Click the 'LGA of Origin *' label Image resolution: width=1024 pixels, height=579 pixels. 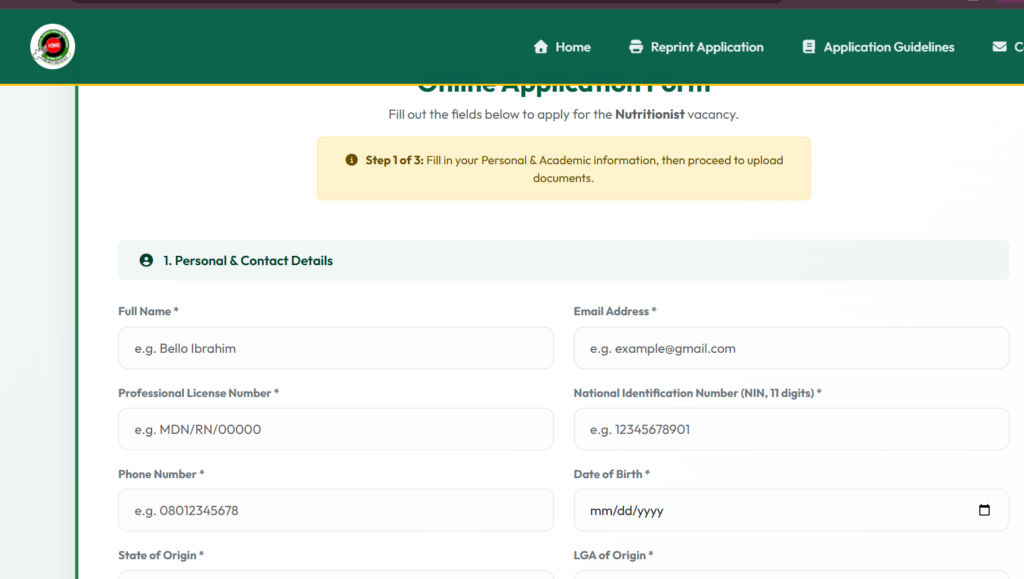[614, 555]
